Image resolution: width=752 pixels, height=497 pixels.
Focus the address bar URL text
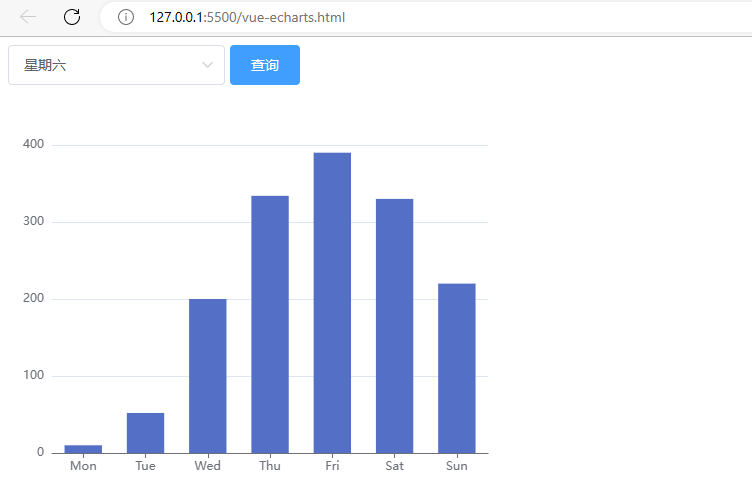click(247, 17)
